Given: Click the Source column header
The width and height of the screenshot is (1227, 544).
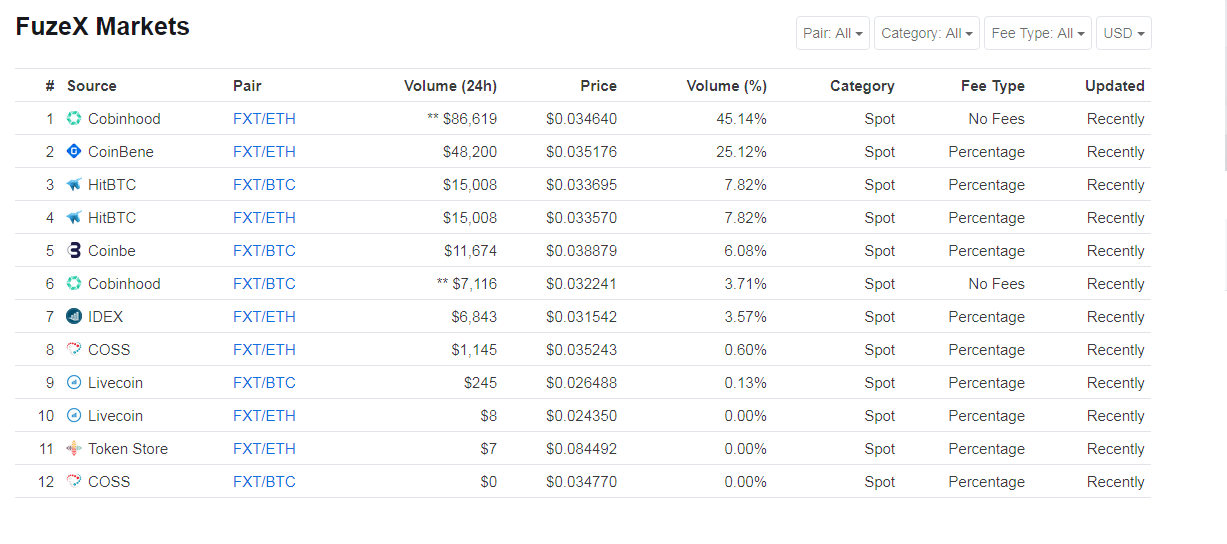Looking at the screenshot, I should 92,86.
